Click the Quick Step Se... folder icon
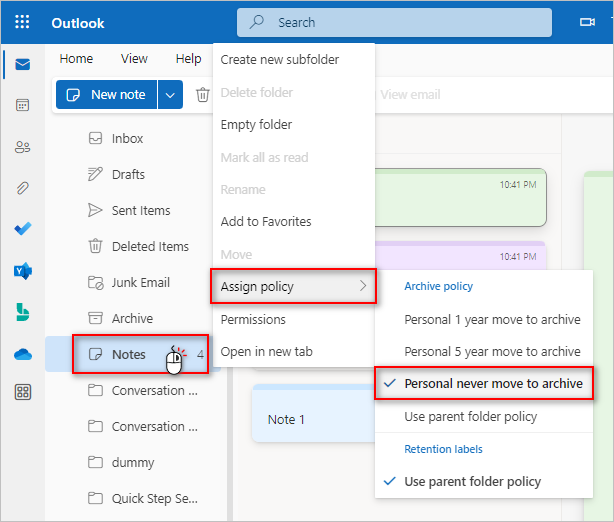The width and height of the screenshot is (614, 522). click(x=95, y=498)
